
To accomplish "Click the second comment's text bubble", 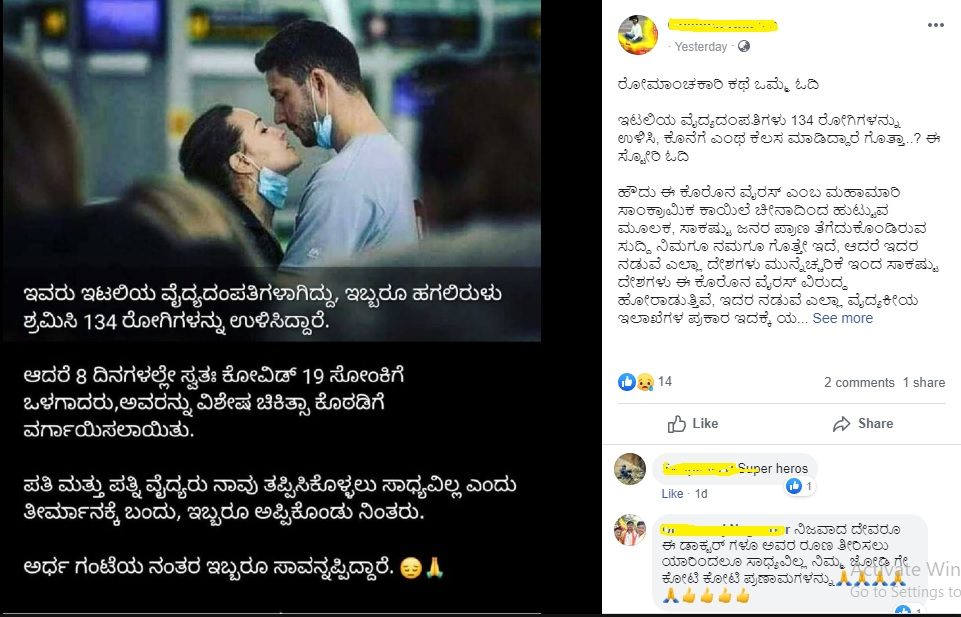I will (790, 562).
